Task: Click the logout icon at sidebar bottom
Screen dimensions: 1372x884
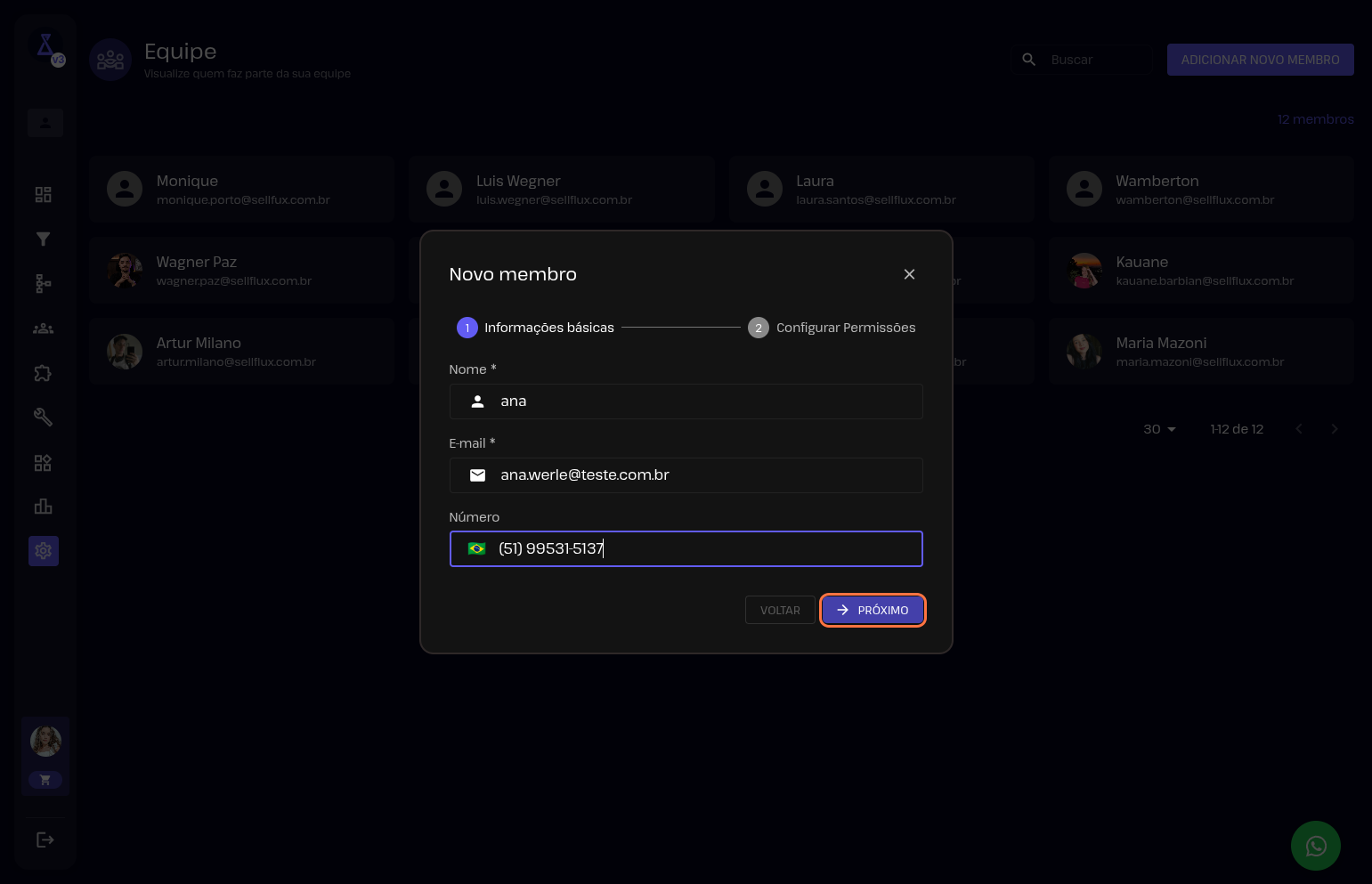Action: 45,839
